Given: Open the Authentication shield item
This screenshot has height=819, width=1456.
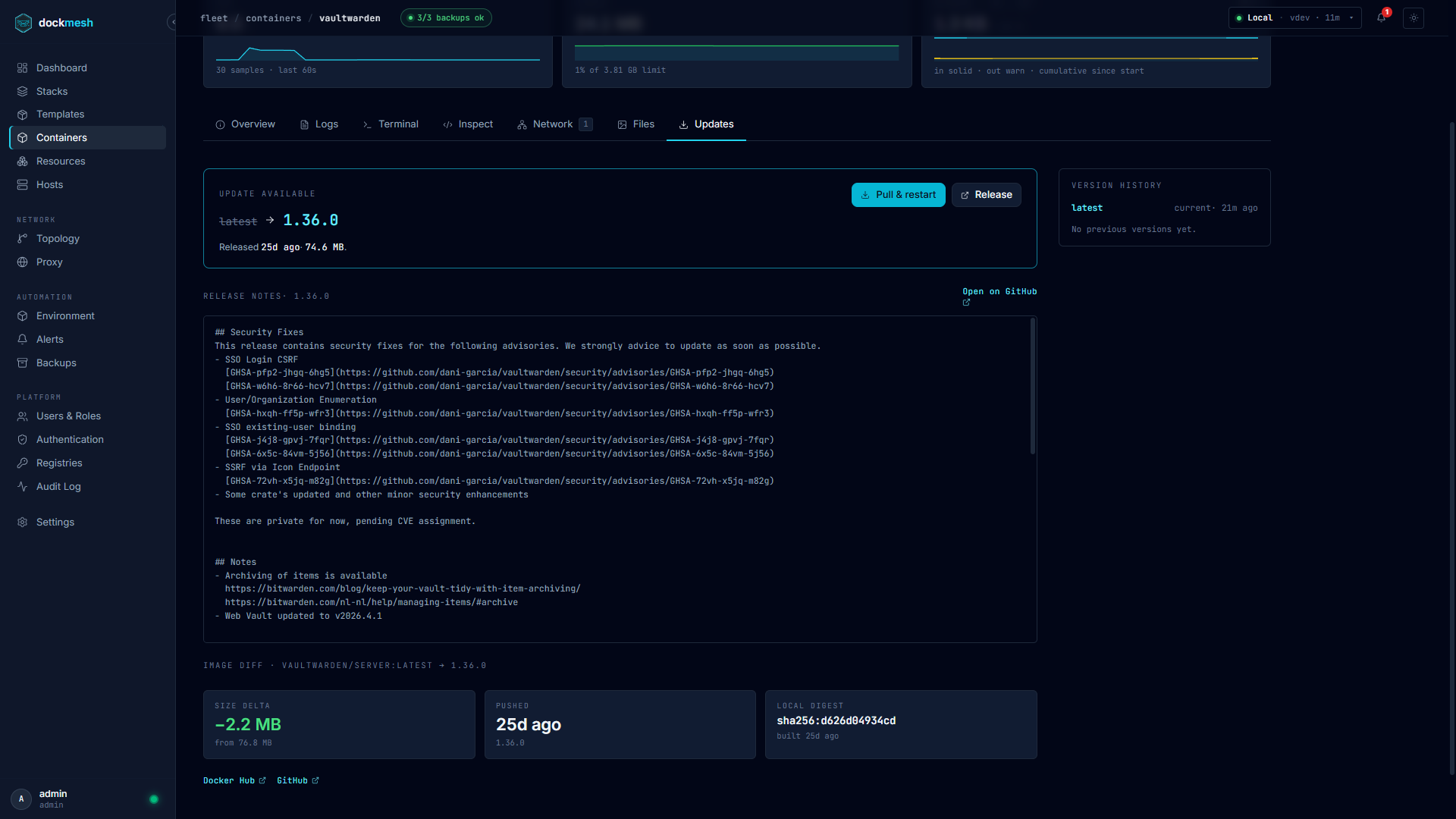Looking at the screenshot, I should point(23,439).
